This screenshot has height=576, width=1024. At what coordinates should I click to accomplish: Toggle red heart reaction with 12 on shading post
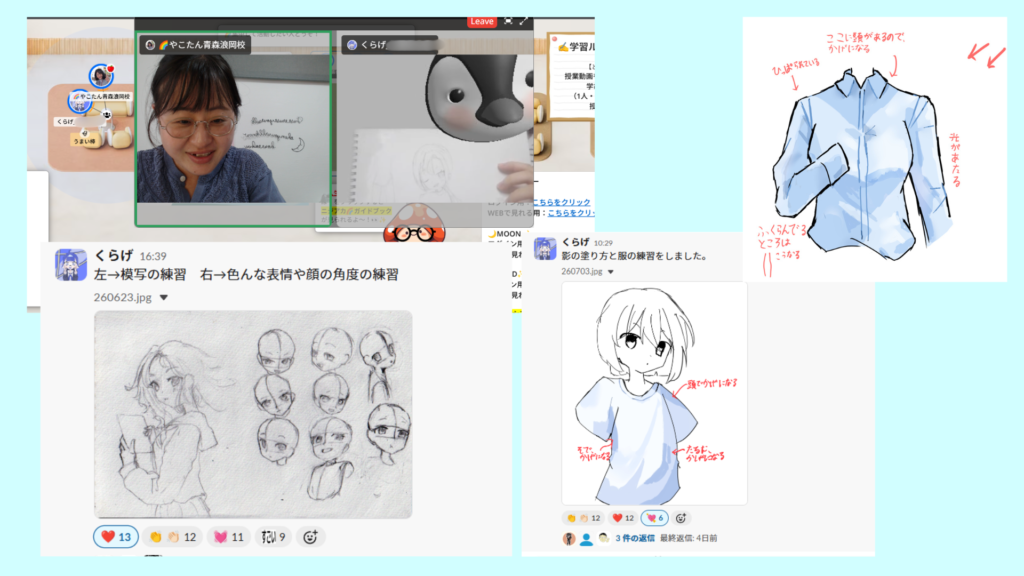pos(622,518)
